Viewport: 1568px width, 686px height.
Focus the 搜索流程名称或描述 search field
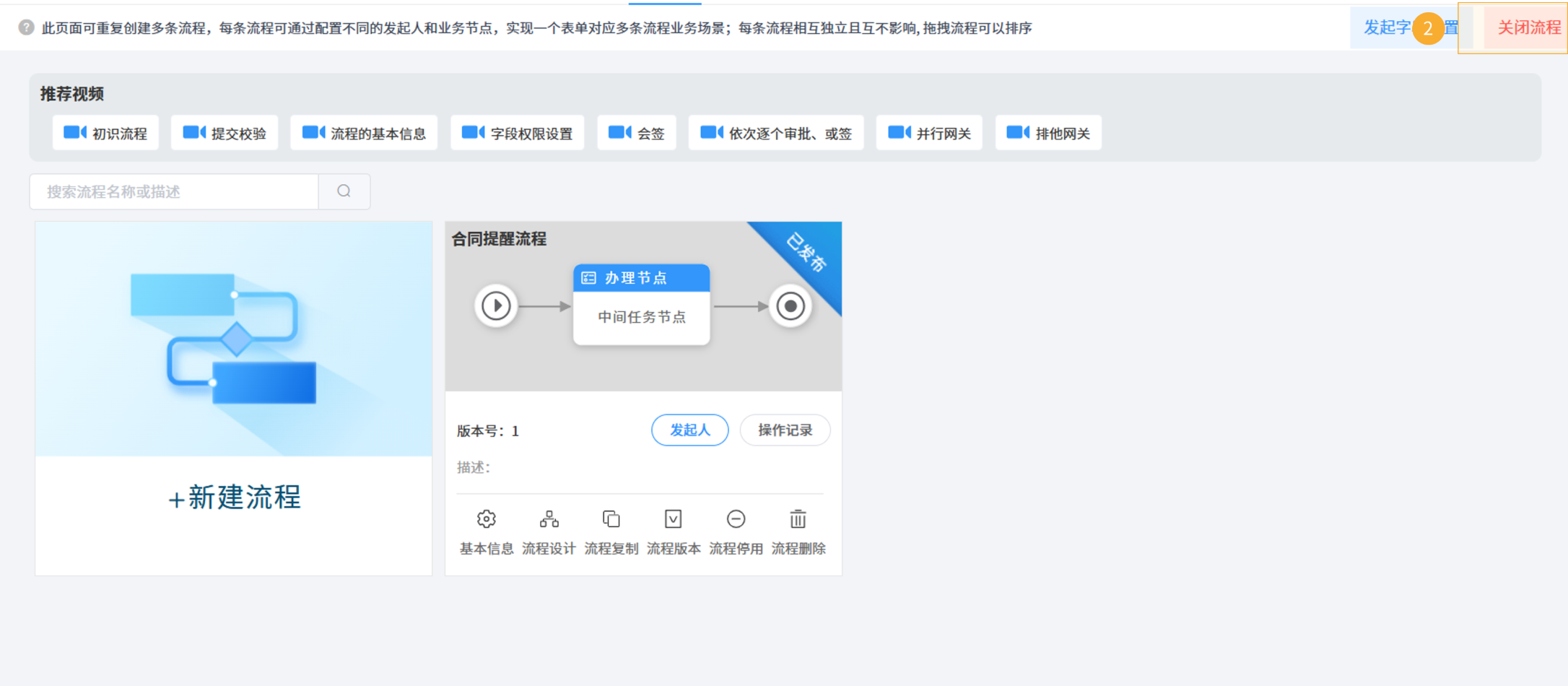click(174, 191)
